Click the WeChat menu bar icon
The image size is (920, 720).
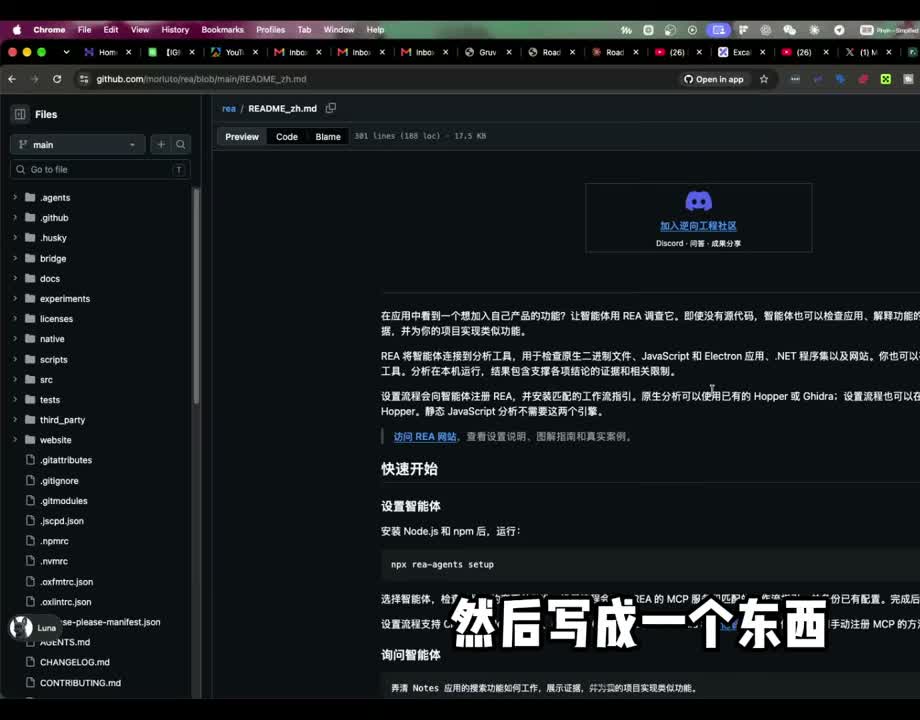(x=789, y=30)
